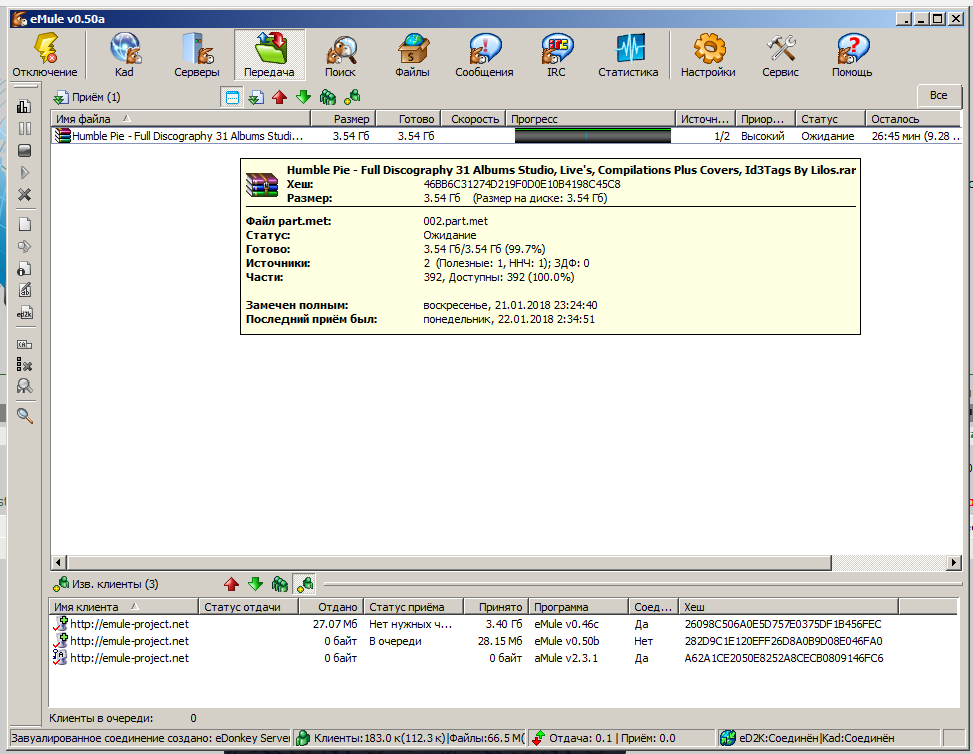The image size is (973, 754).
Task: Click the magnifier search sidebar icon
Action: coord(24,416)
